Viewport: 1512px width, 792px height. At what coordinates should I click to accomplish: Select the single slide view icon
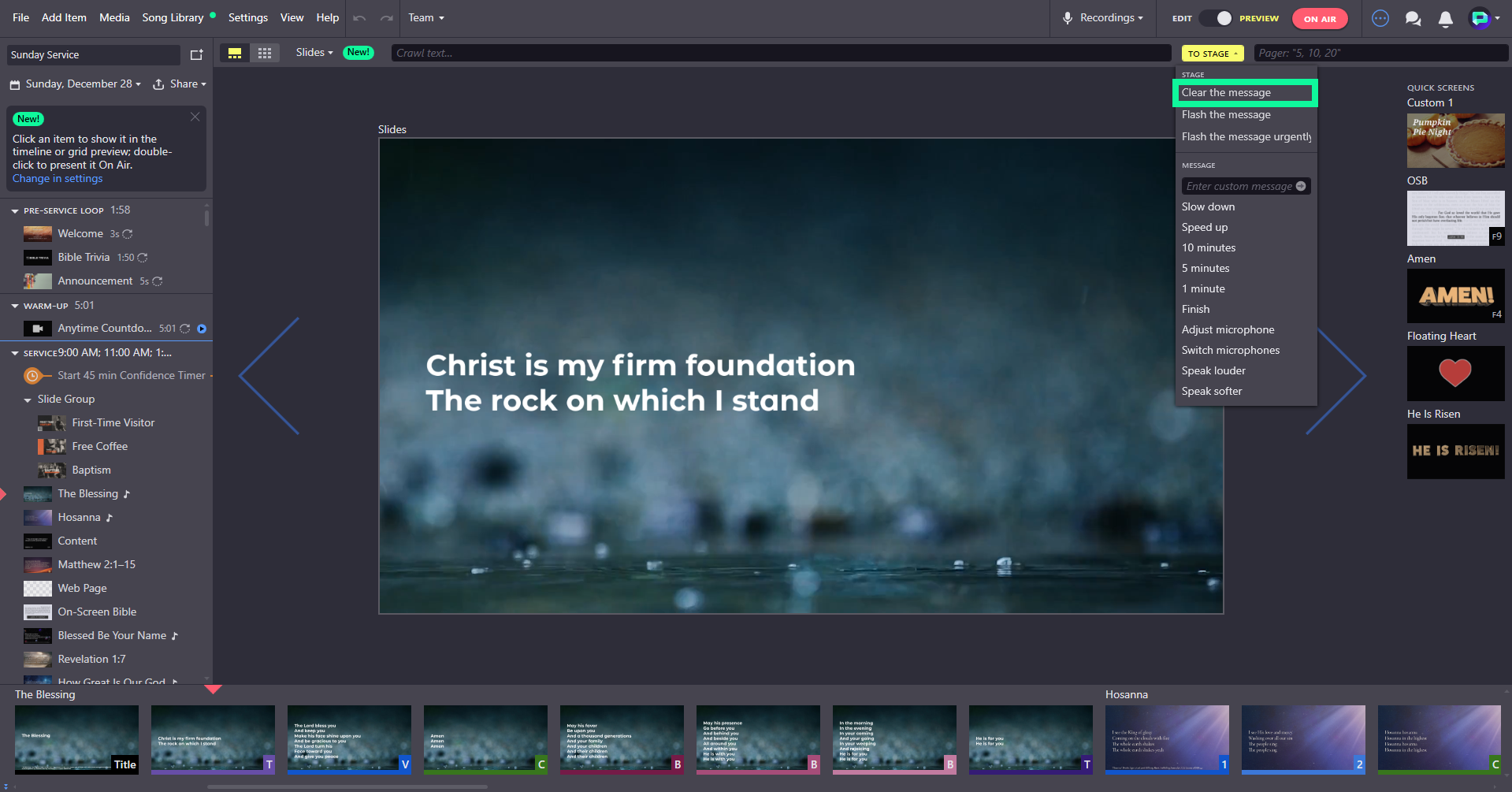pyautogui.click(x=235, y=53)
